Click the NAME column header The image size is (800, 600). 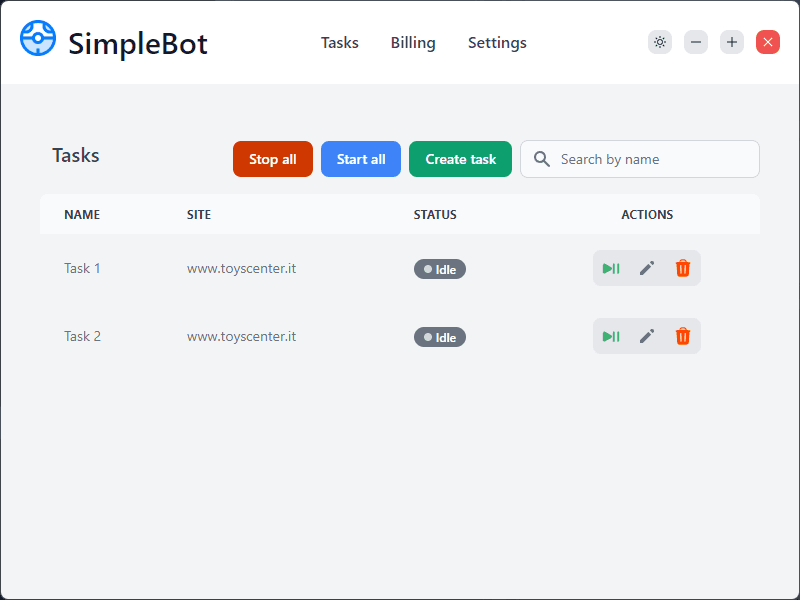point(82,214)
